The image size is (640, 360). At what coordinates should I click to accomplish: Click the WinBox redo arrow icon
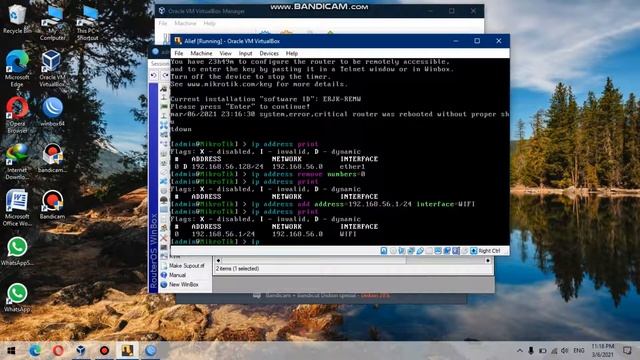165,76
